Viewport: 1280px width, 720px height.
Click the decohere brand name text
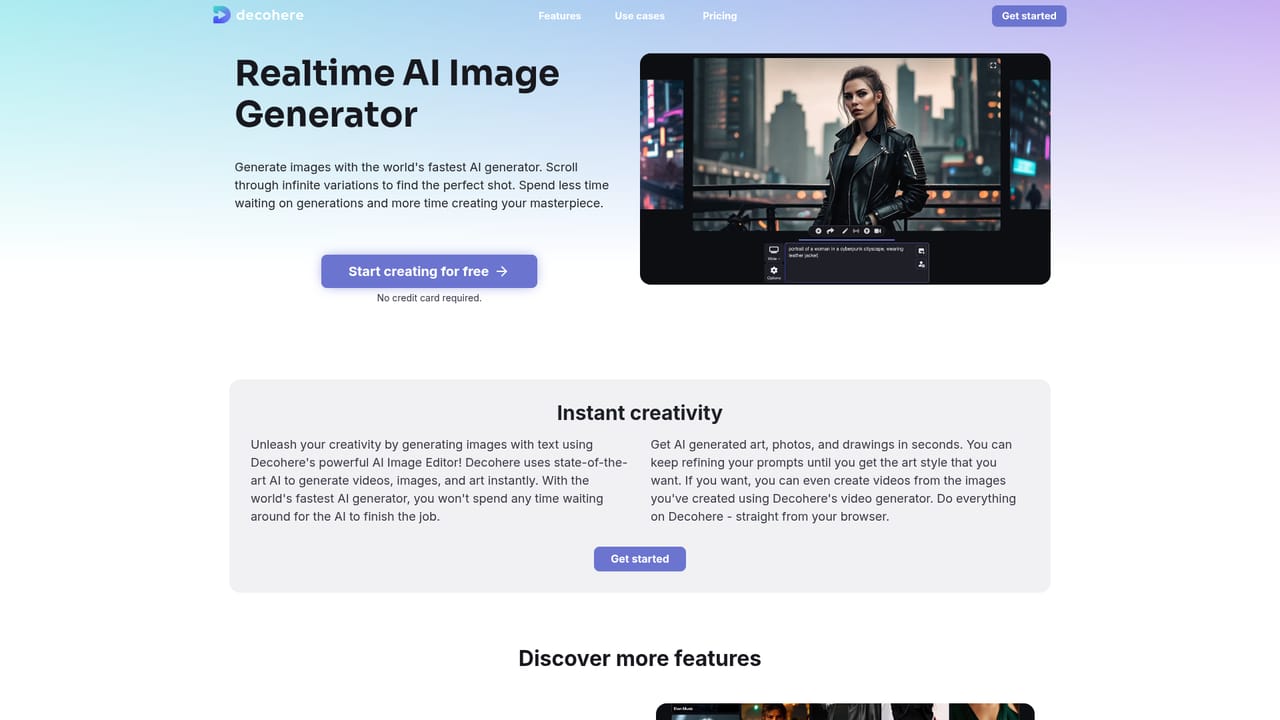click(270, 15)
